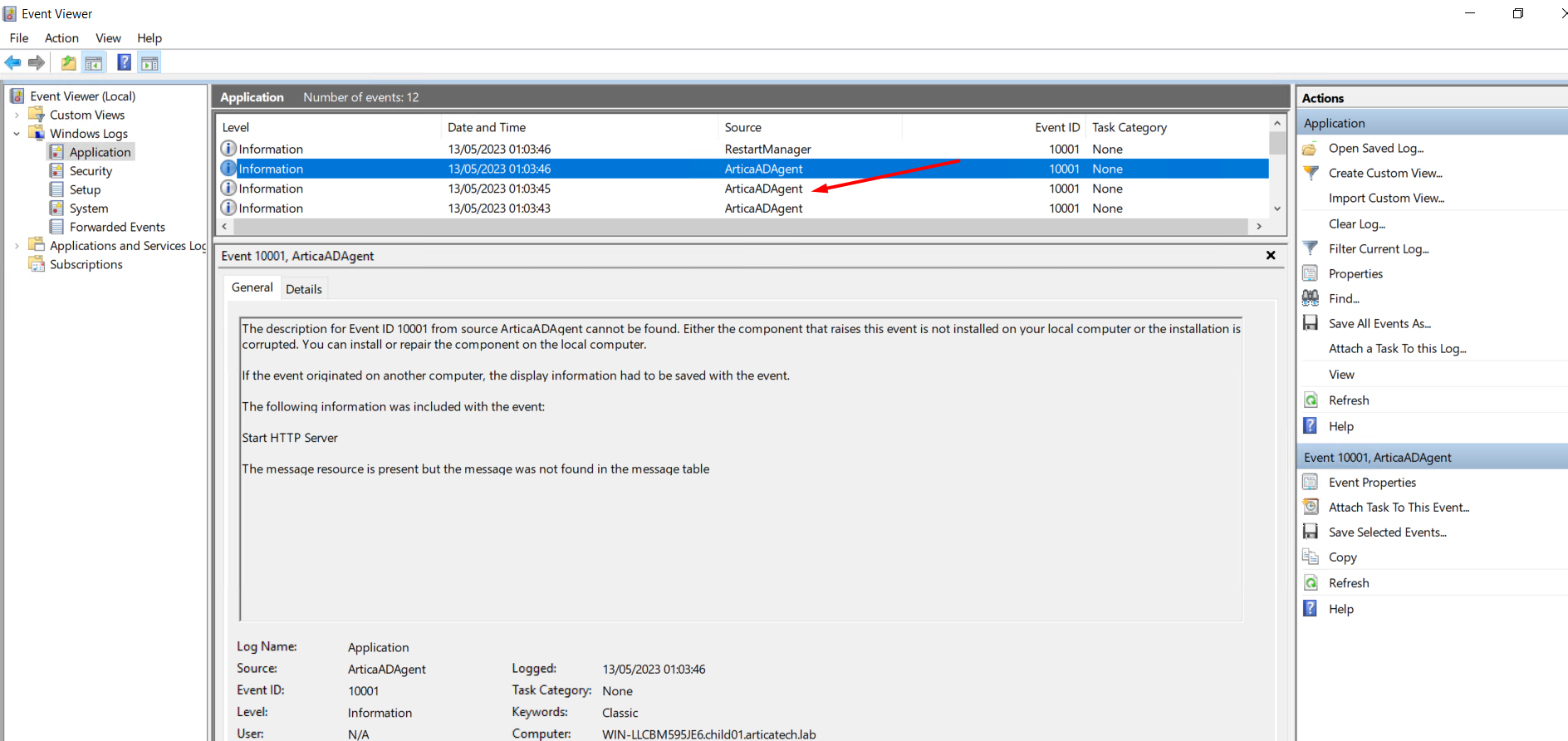
Task: Click the Attach Task To This Event icon
Action: click(1311, 507)
